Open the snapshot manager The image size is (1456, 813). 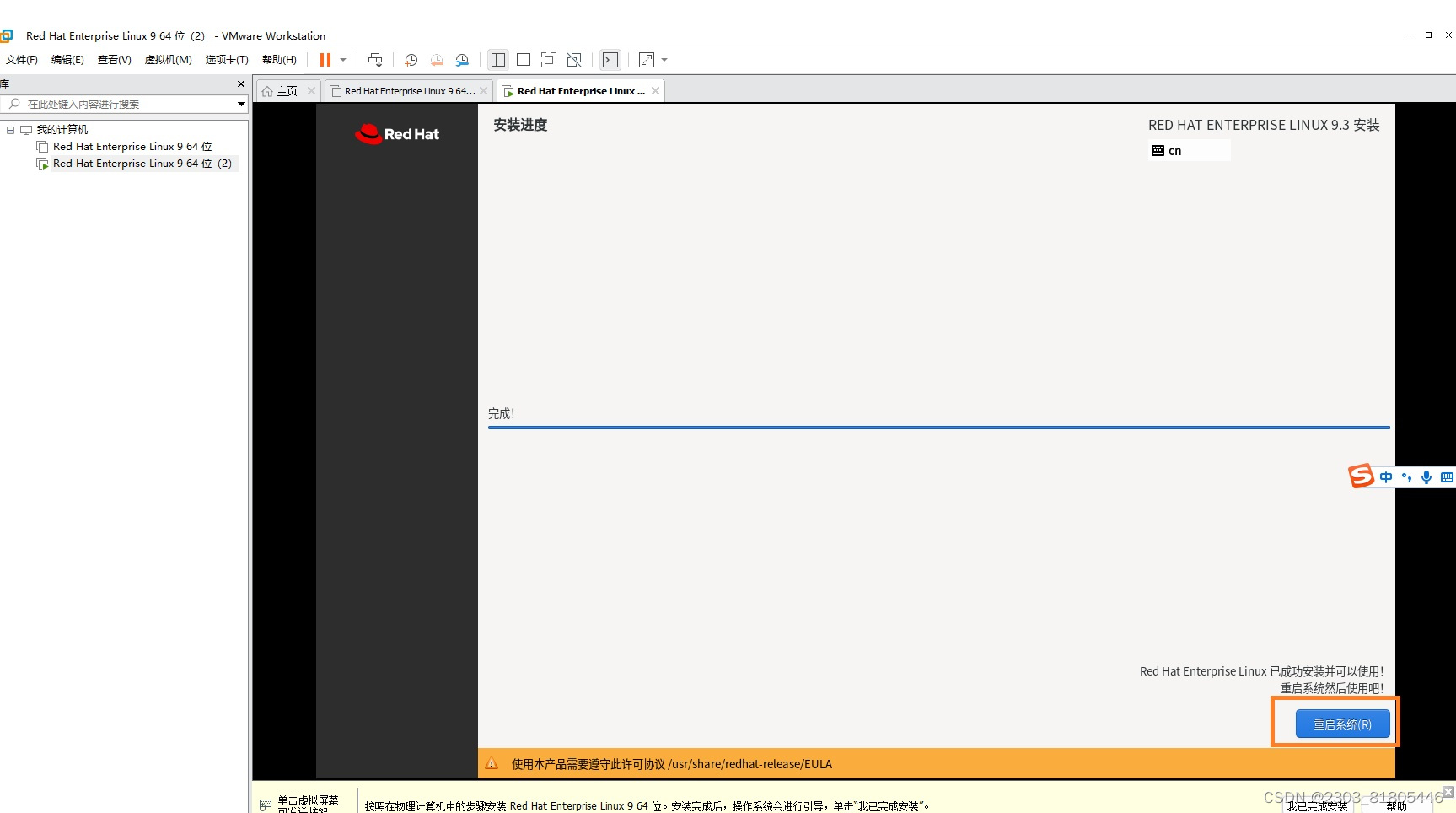point(463,60)
